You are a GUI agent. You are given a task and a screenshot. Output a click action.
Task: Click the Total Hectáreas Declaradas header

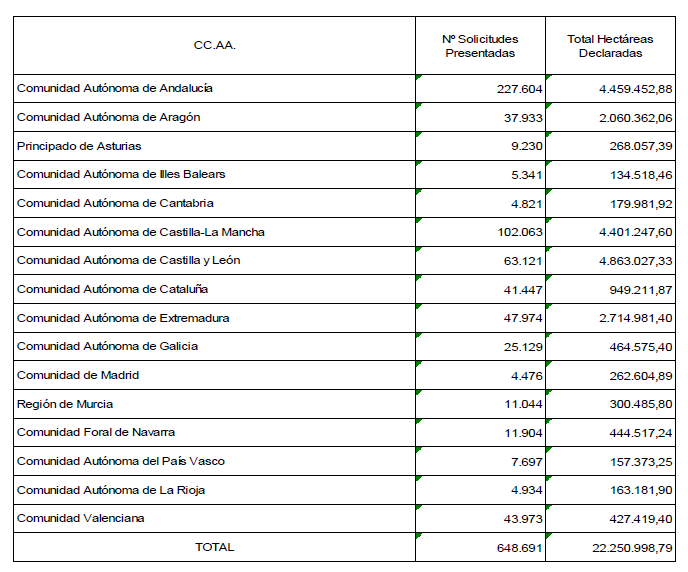(610, 46)
